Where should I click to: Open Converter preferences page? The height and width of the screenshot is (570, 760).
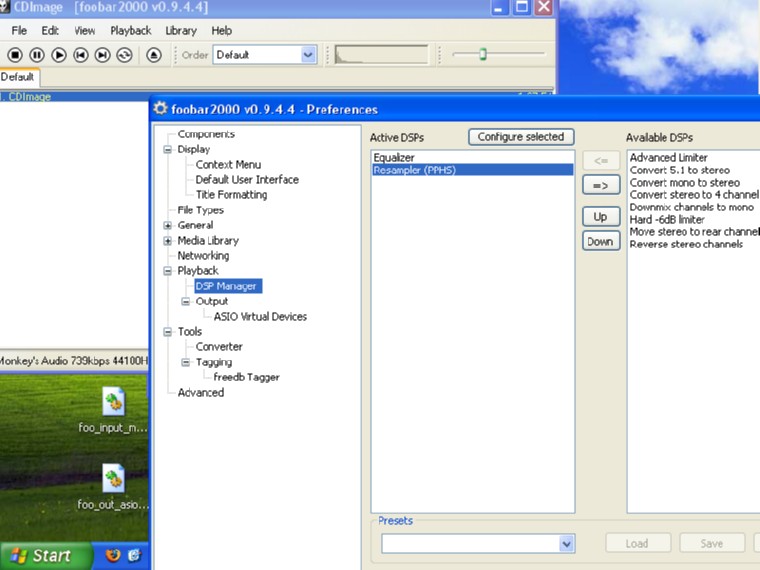coord(219,347)
